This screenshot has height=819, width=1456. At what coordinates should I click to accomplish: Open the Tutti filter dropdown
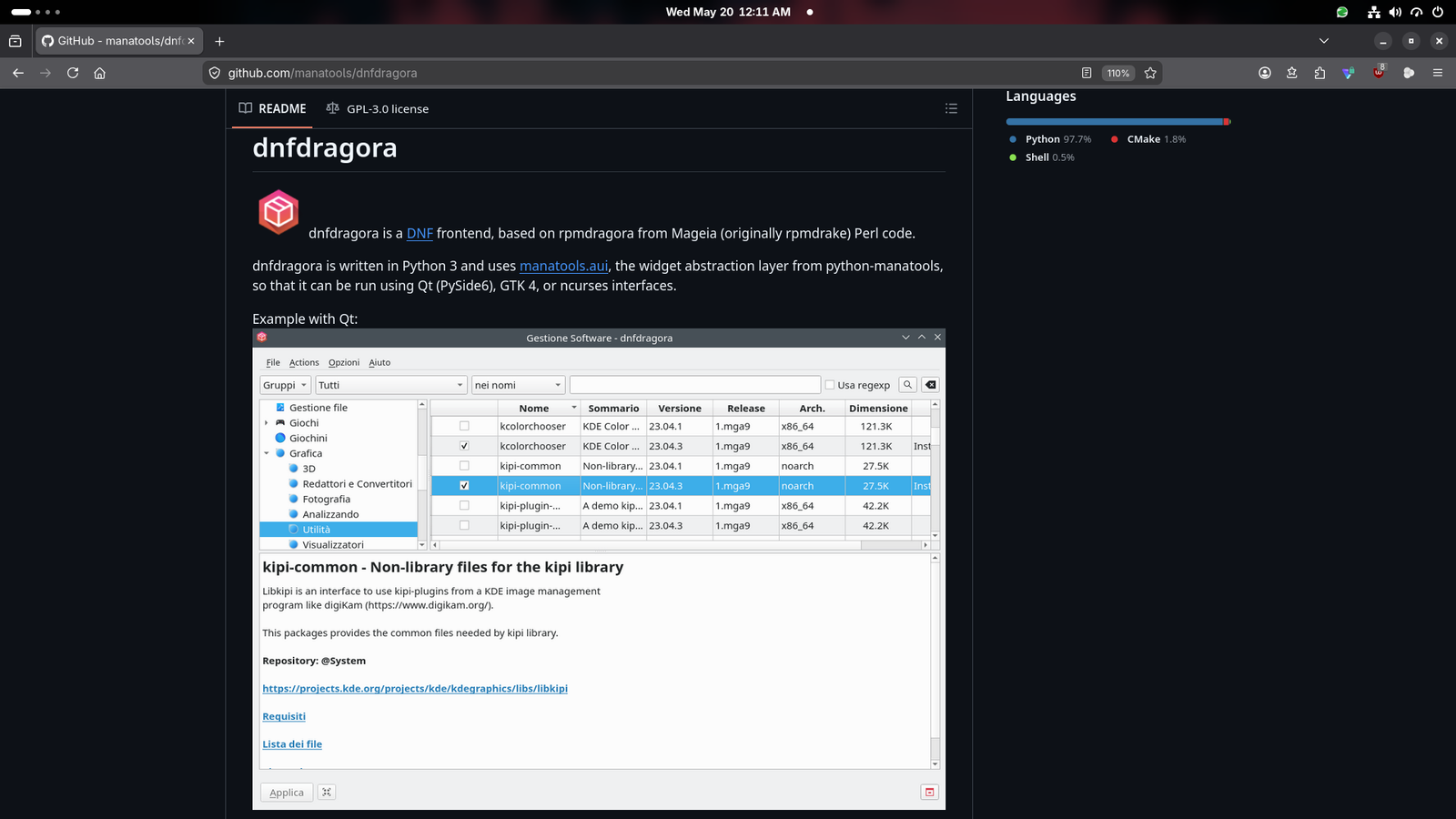[x=391, y=385]
